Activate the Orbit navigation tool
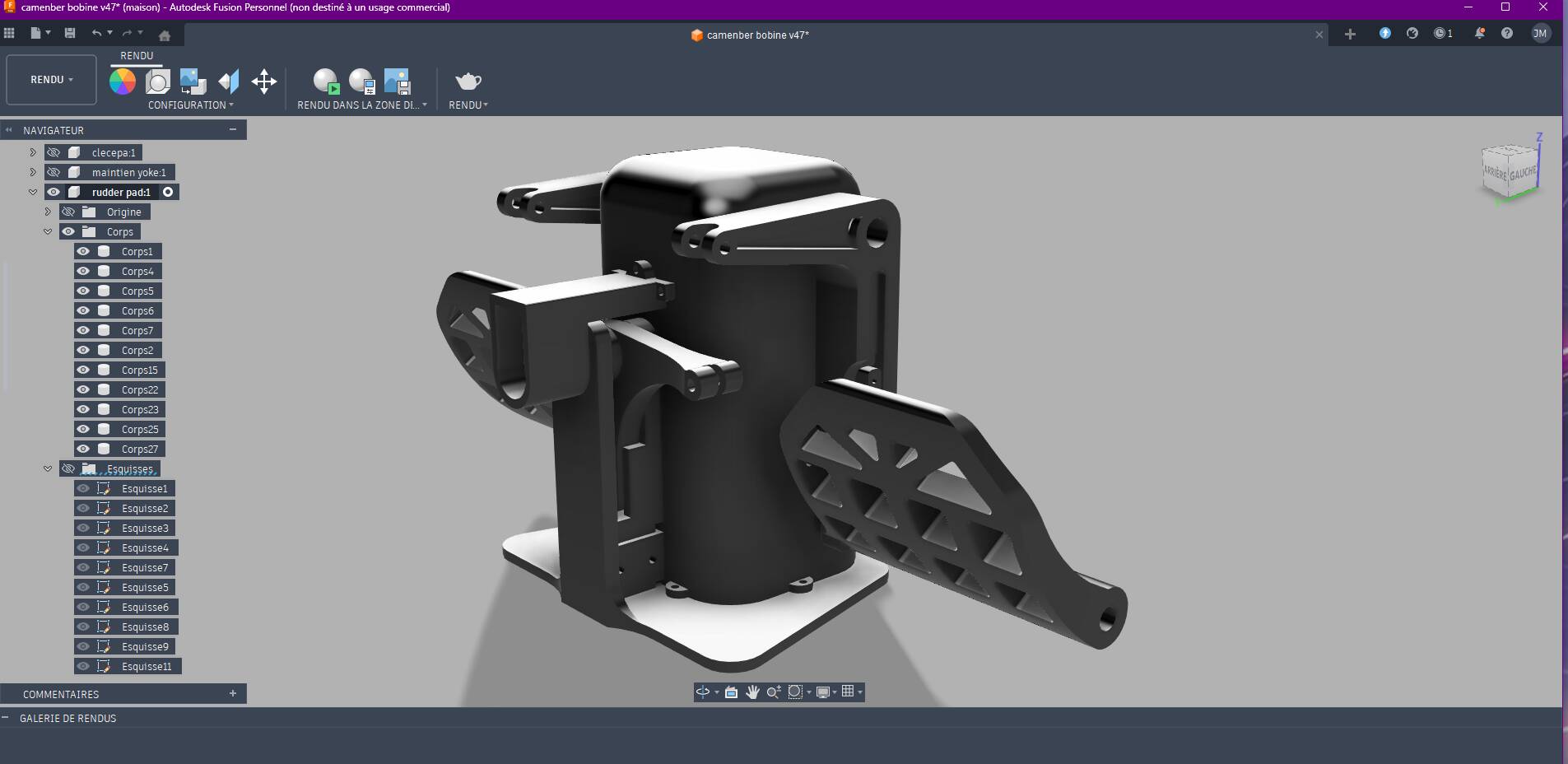 tap(702, 692)
